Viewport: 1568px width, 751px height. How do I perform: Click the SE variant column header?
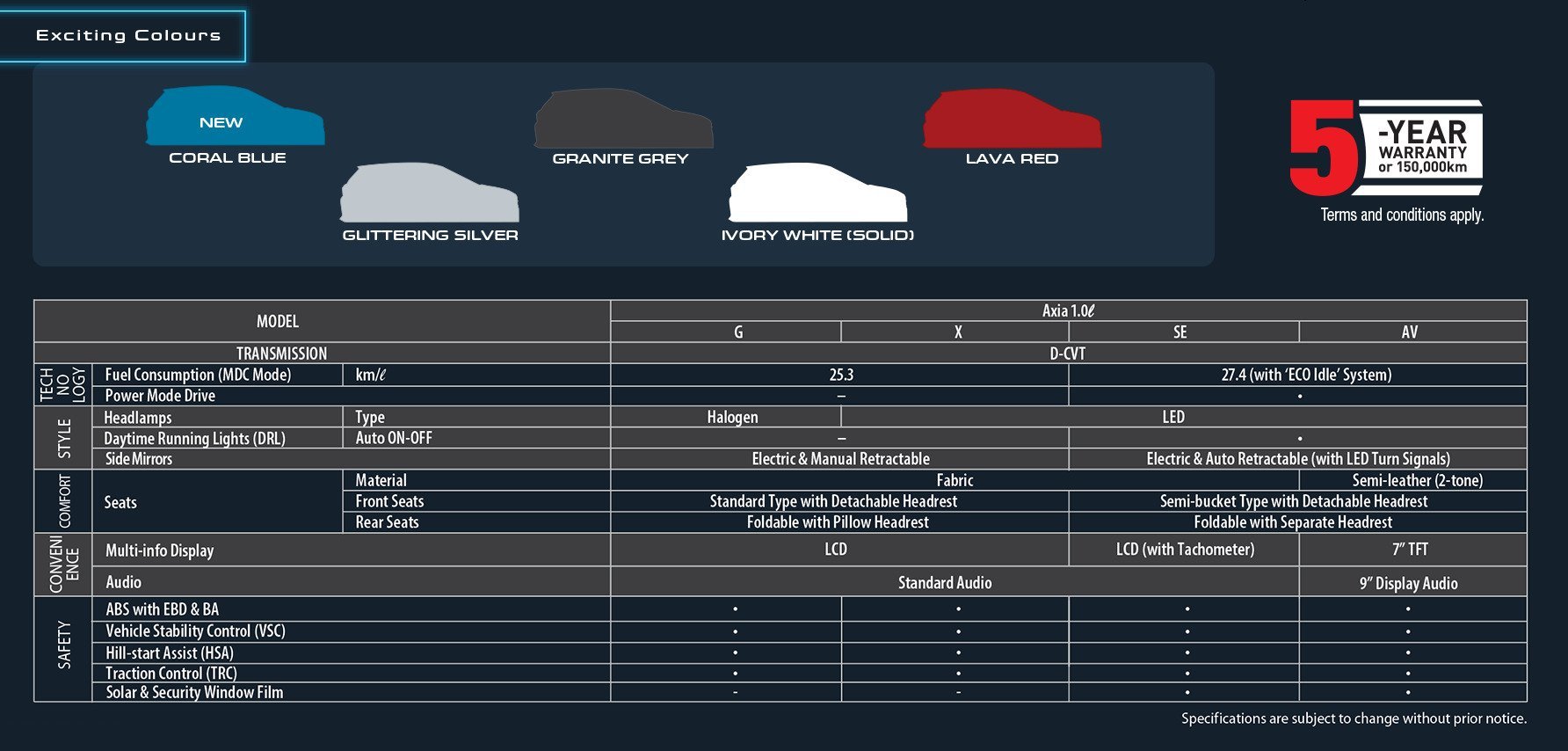pyautogui.click(x=1180, y=332)
